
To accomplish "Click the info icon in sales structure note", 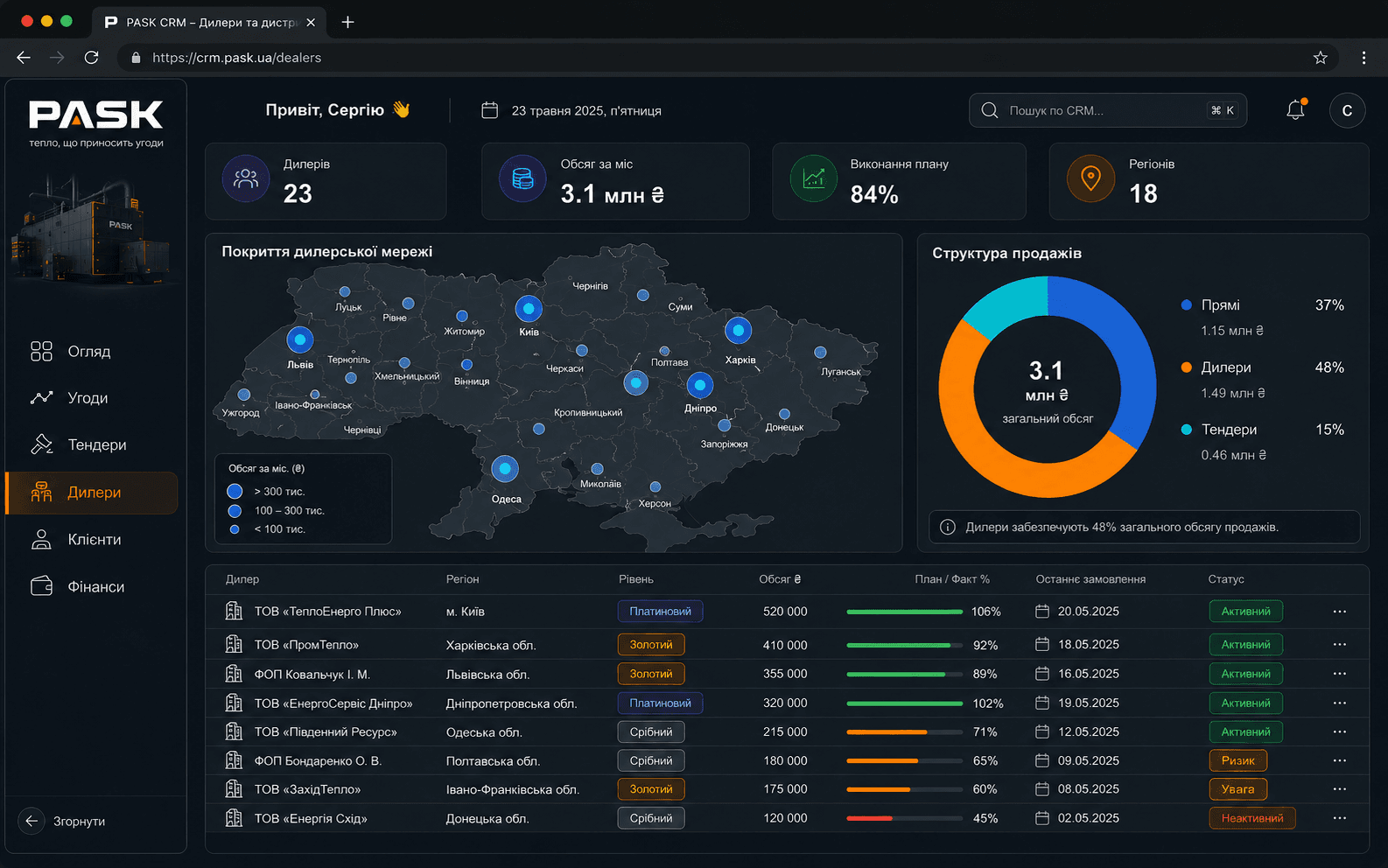I will [x=947, y=527].
